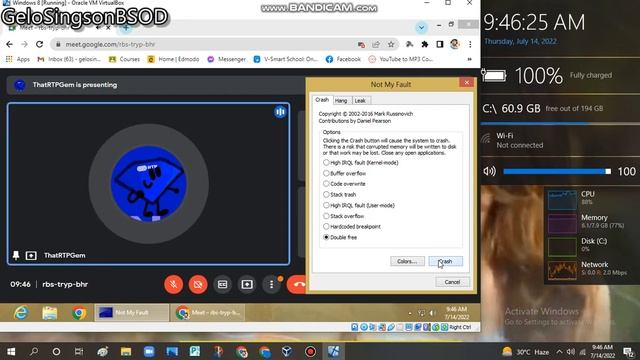The height and width of the screenshot is (360, 640).
Task: Mute microphone button in Meet
Action: [173, 284]
